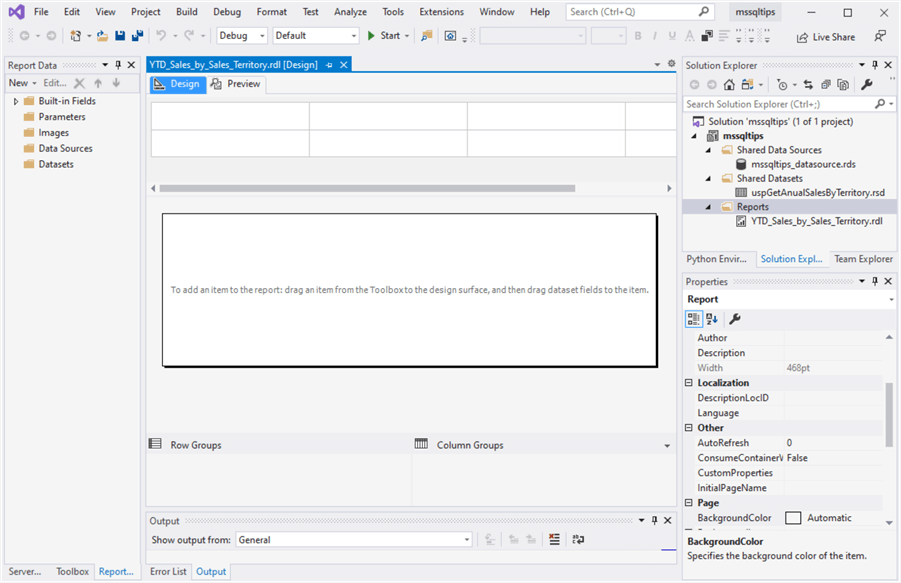Toggle word wrap in Output panel
The height and width of the screenshot is (583, 901).
578,540
